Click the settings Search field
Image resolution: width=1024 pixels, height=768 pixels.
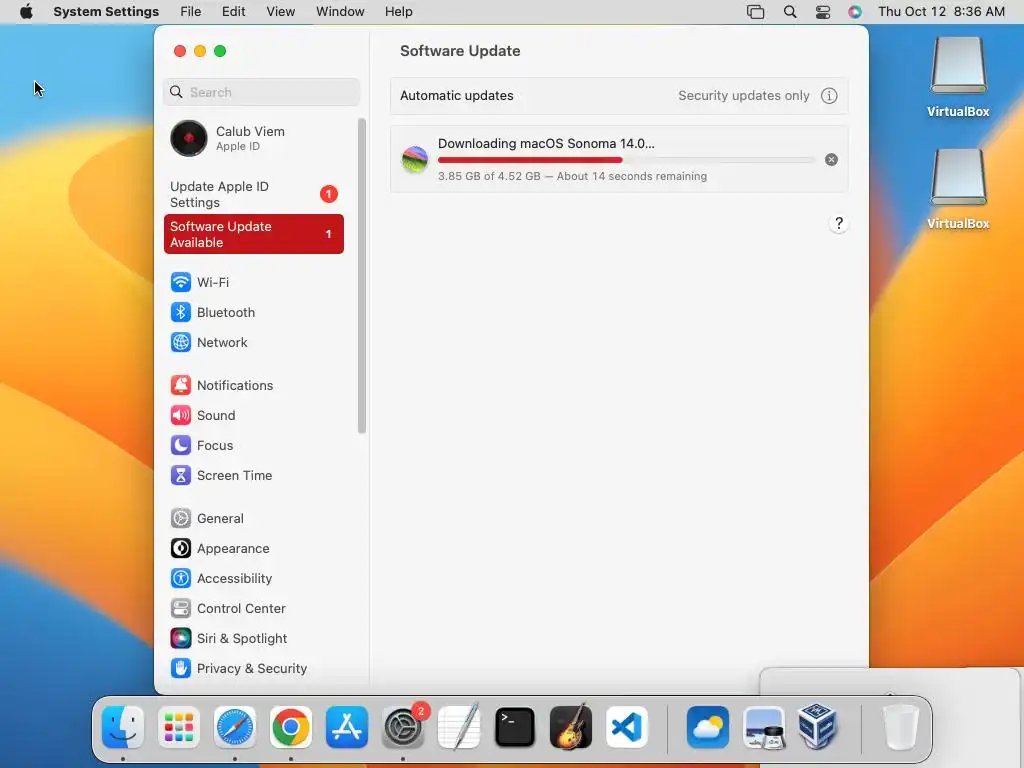[261, 92]
